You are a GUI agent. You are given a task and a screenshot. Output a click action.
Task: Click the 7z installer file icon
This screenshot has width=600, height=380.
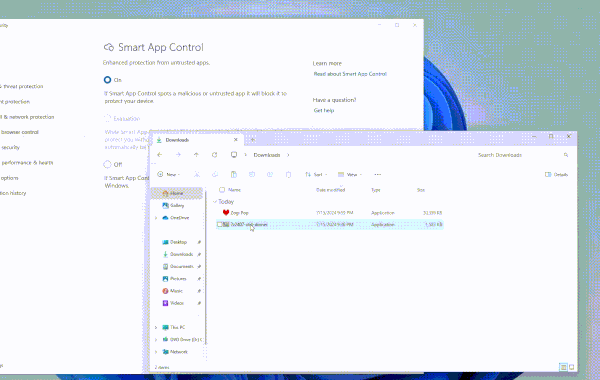(226, 225)
